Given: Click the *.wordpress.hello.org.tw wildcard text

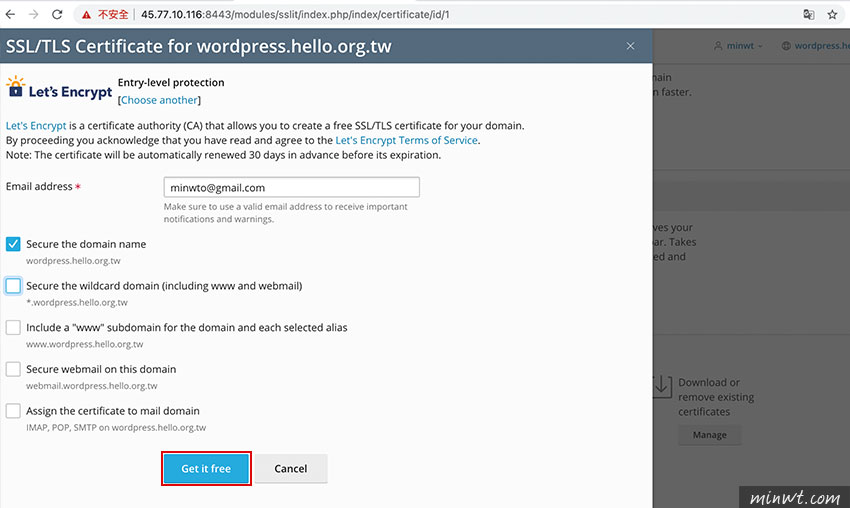Looking at the screenshot, I should coord(77,303).
